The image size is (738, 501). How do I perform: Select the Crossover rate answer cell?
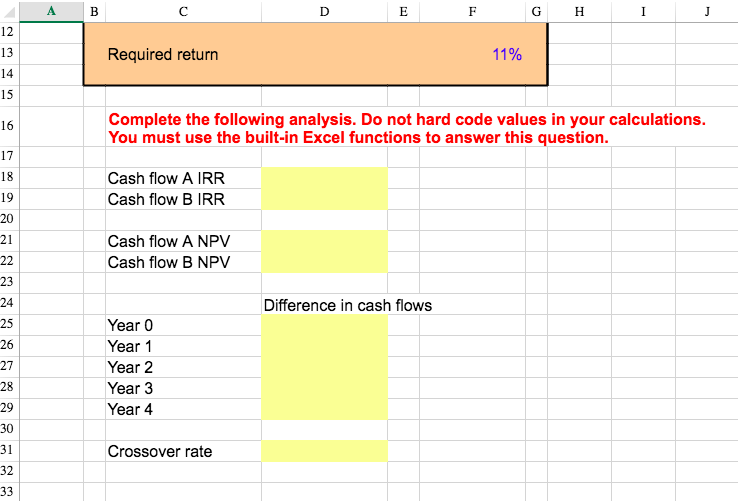pos(324,451)
